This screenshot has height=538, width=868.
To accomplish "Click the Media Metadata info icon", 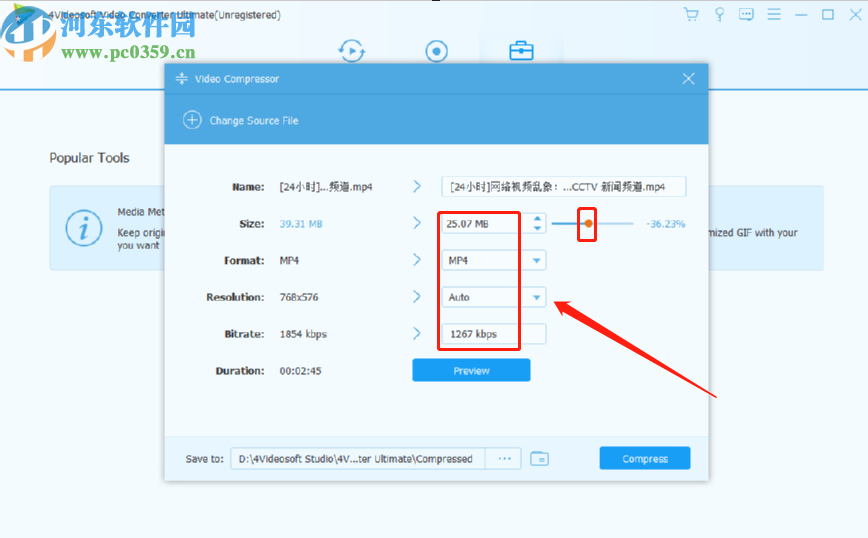I will coord(84,227).
